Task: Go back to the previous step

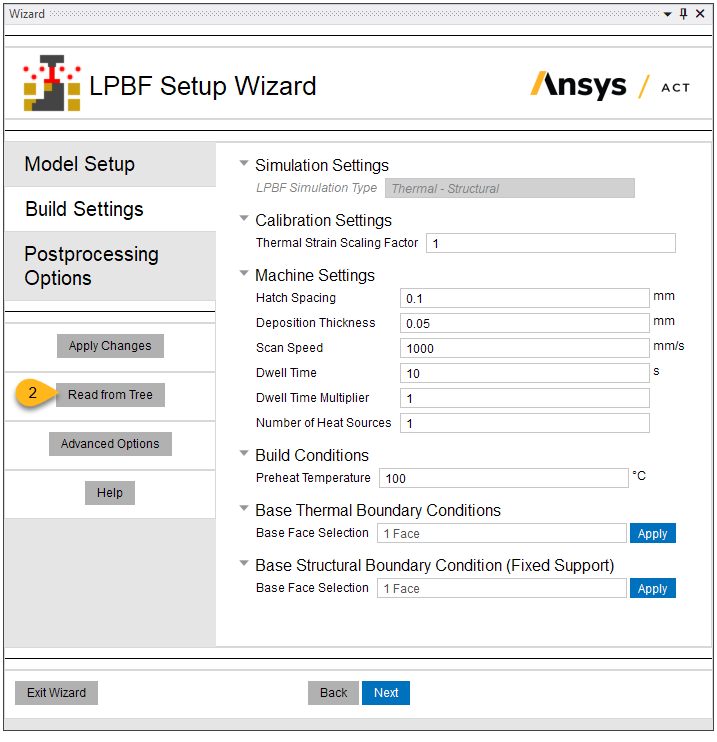Action: click(x=333, y=693)
